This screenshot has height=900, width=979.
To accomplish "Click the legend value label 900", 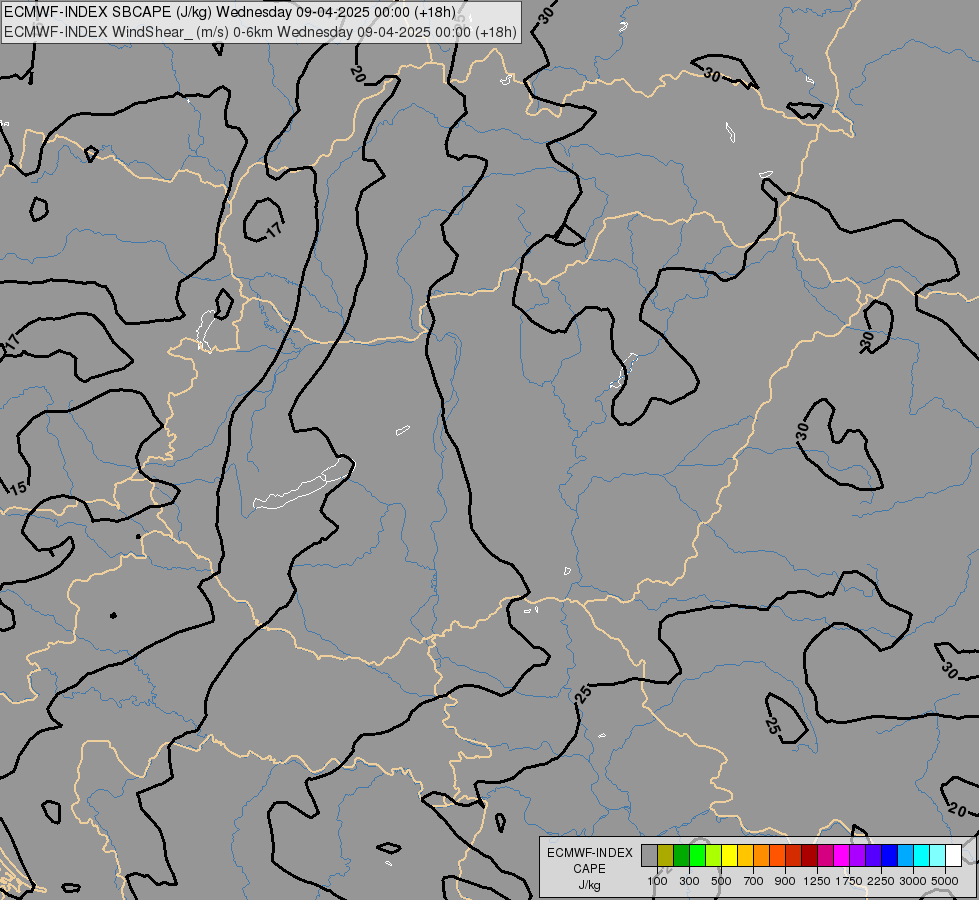I will tap(785, 881).
